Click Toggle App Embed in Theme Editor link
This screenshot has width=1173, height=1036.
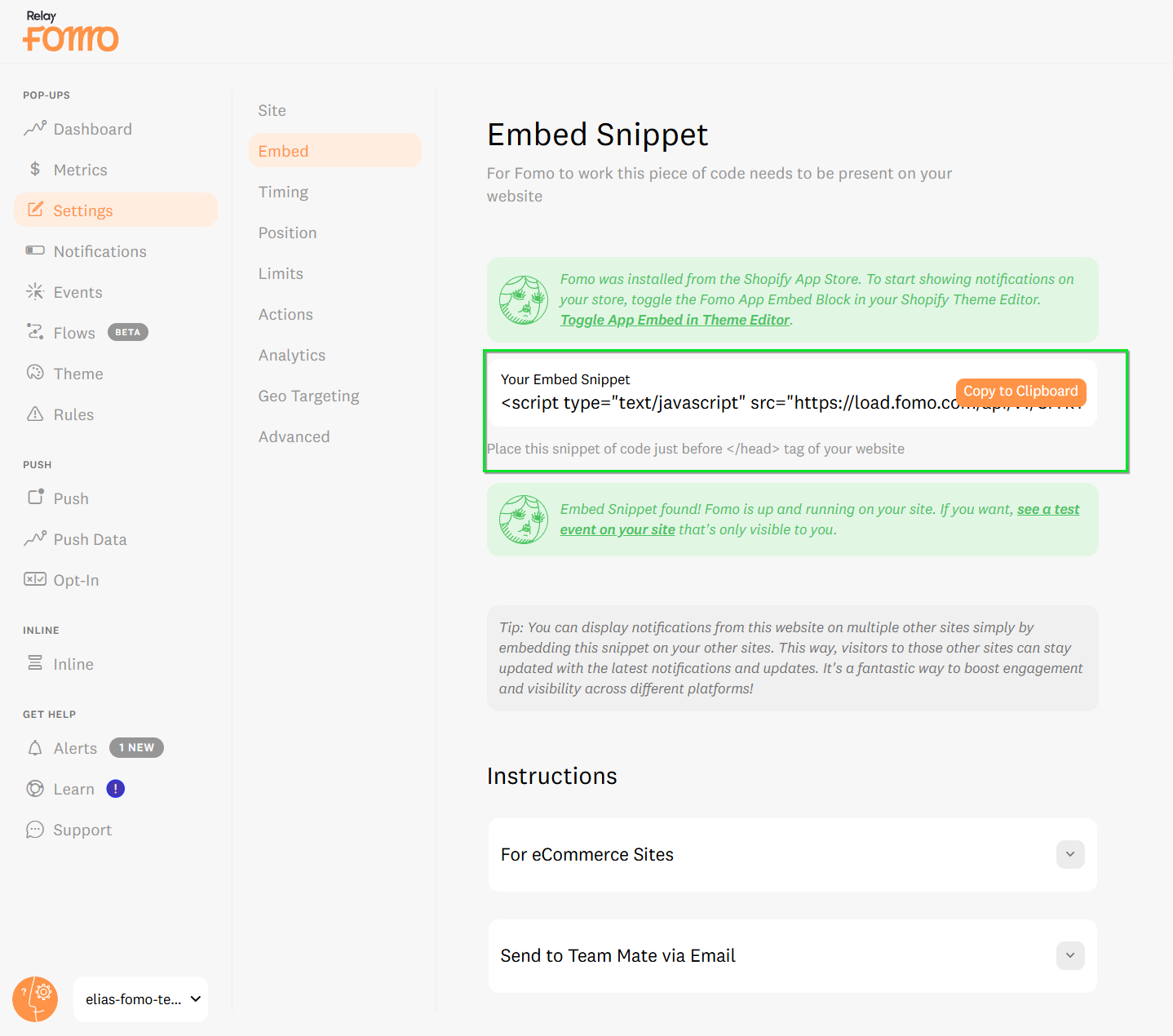click(x=675, y=320)
